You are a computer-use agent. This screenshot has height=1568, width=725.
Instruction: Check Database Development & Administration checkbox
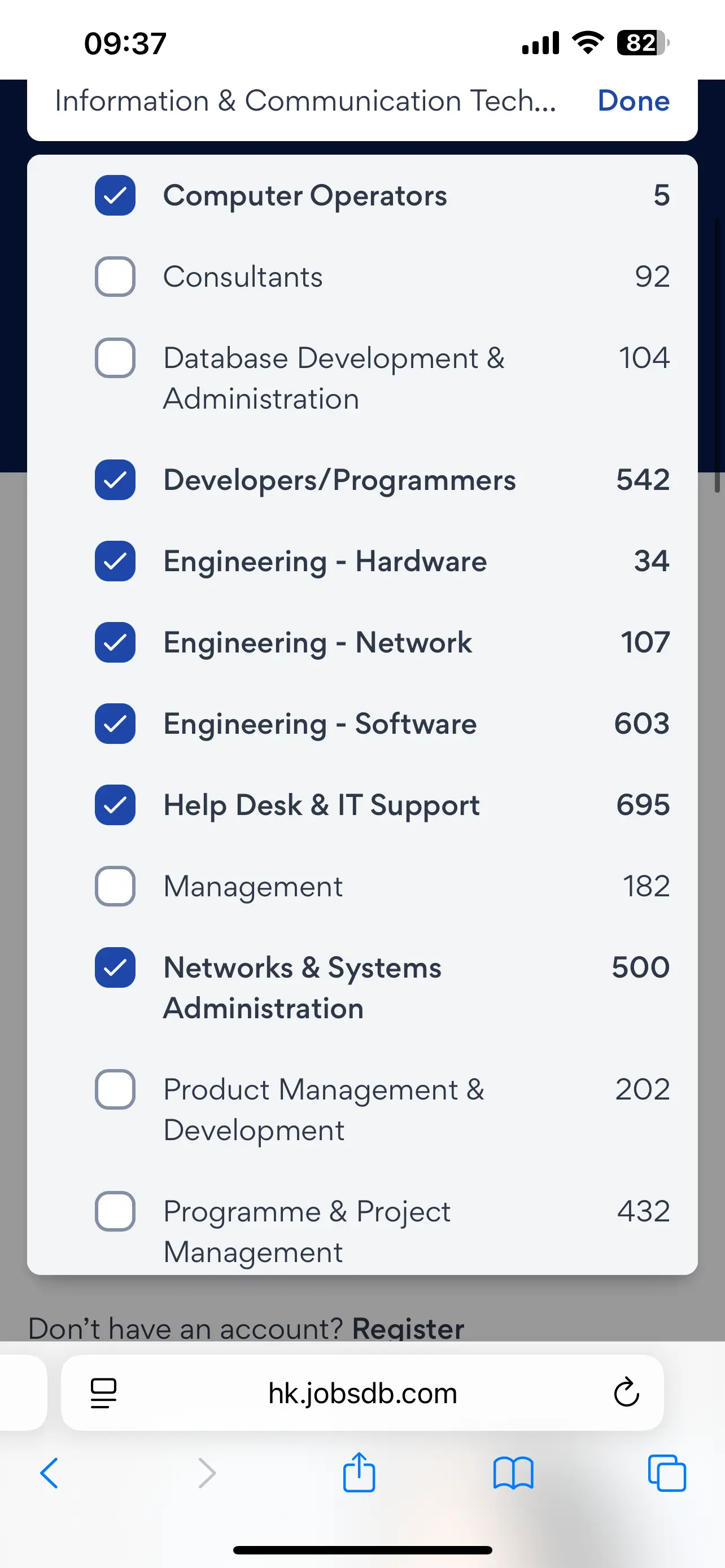pyautogui.click(x=115, y=358)
